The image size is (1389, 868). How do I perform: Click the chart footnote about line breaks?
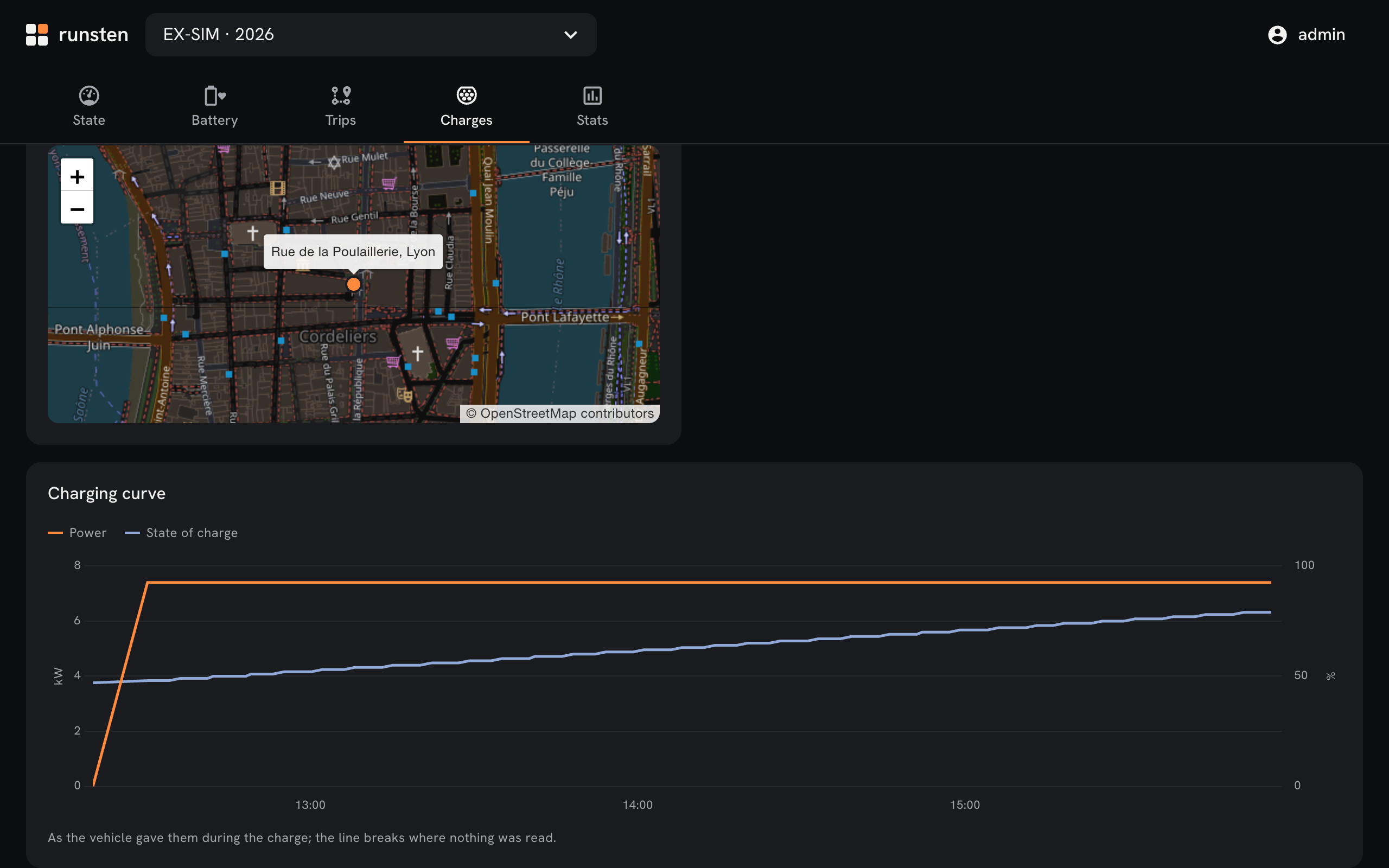coord(302,838)
